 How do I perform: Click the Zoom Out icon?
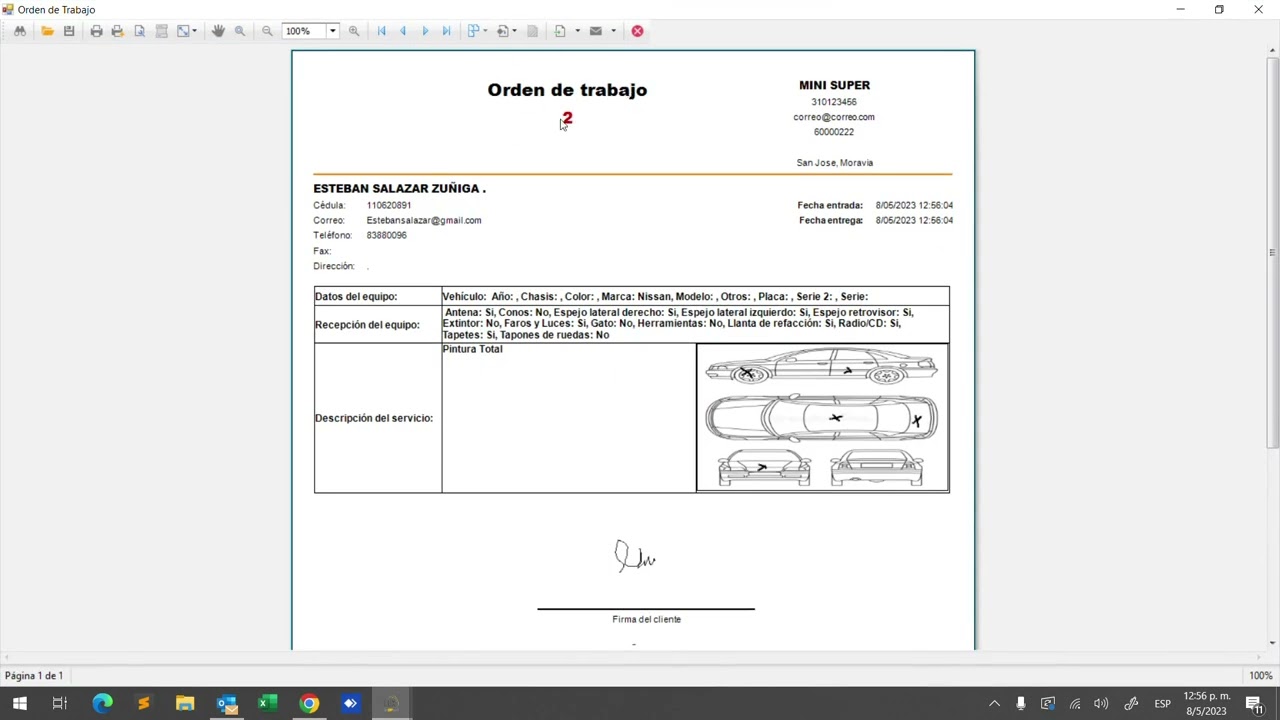point(267,31)
